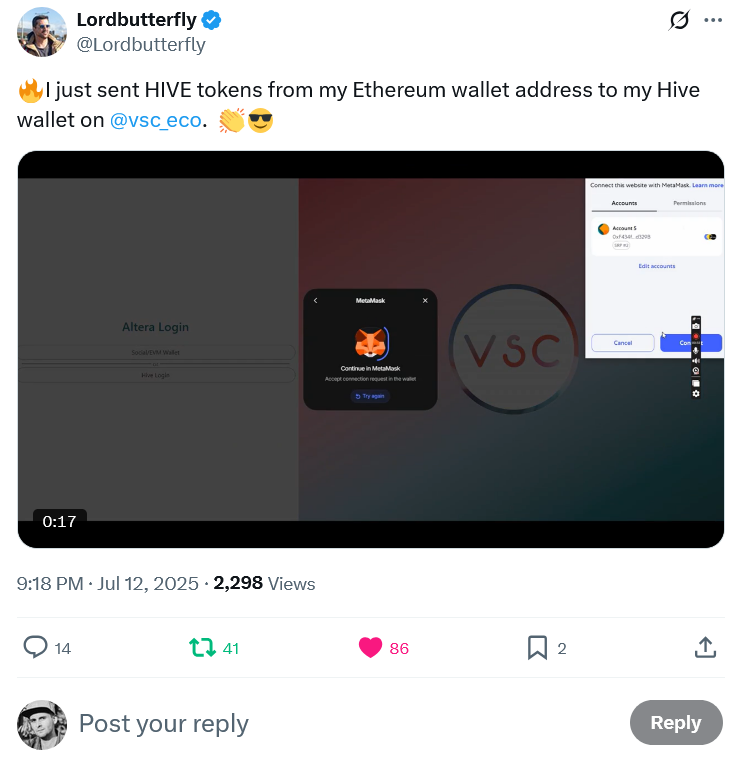Click the Lordbutterfly display name

(x=137, y=20)
